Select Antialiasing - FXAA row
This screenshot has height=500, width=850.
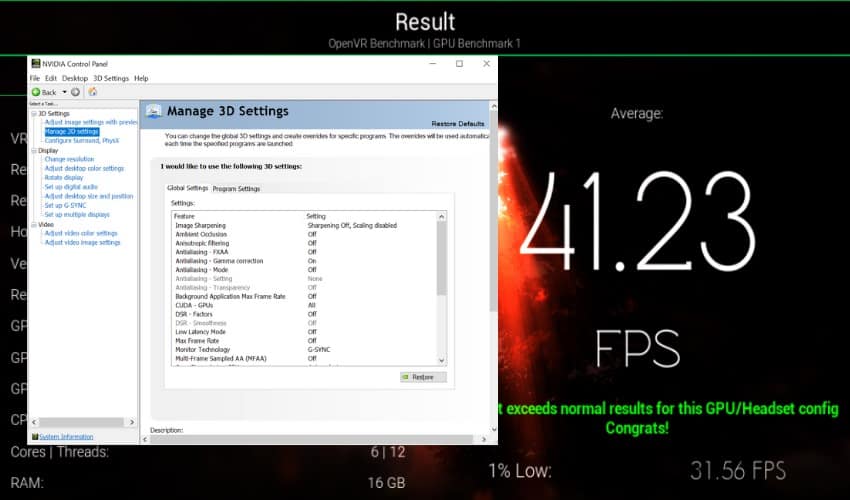(x=305, y=252)
